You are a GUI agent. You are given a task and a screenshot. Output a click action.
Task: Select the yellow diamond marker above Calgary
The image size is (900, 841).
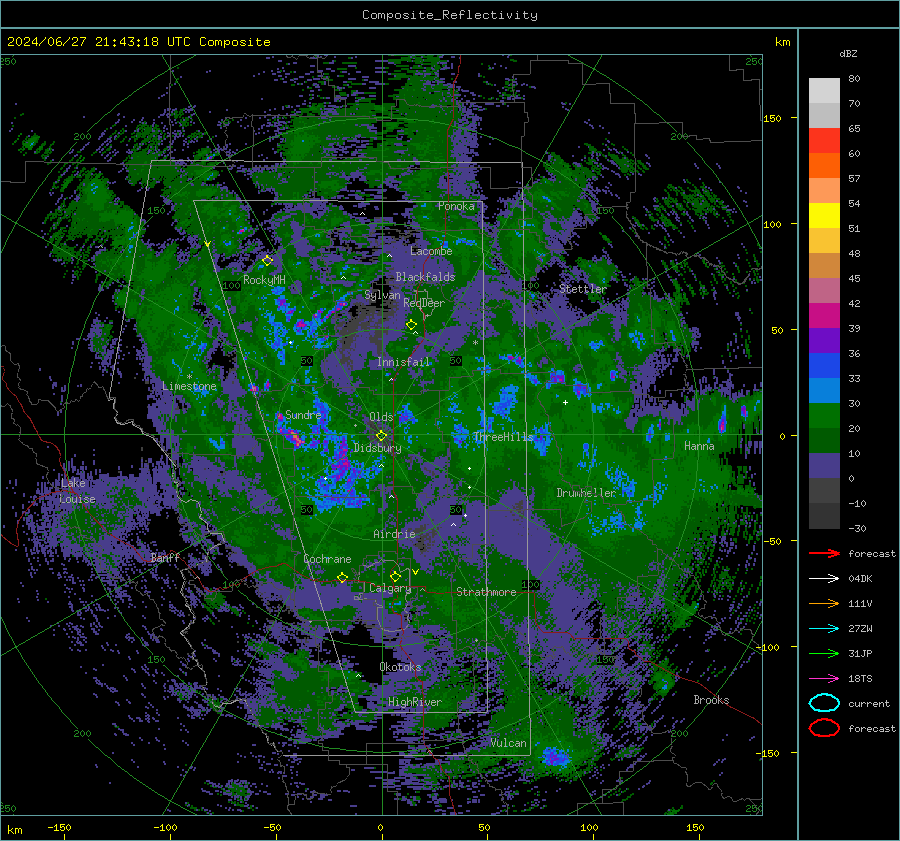click(395, 576)
